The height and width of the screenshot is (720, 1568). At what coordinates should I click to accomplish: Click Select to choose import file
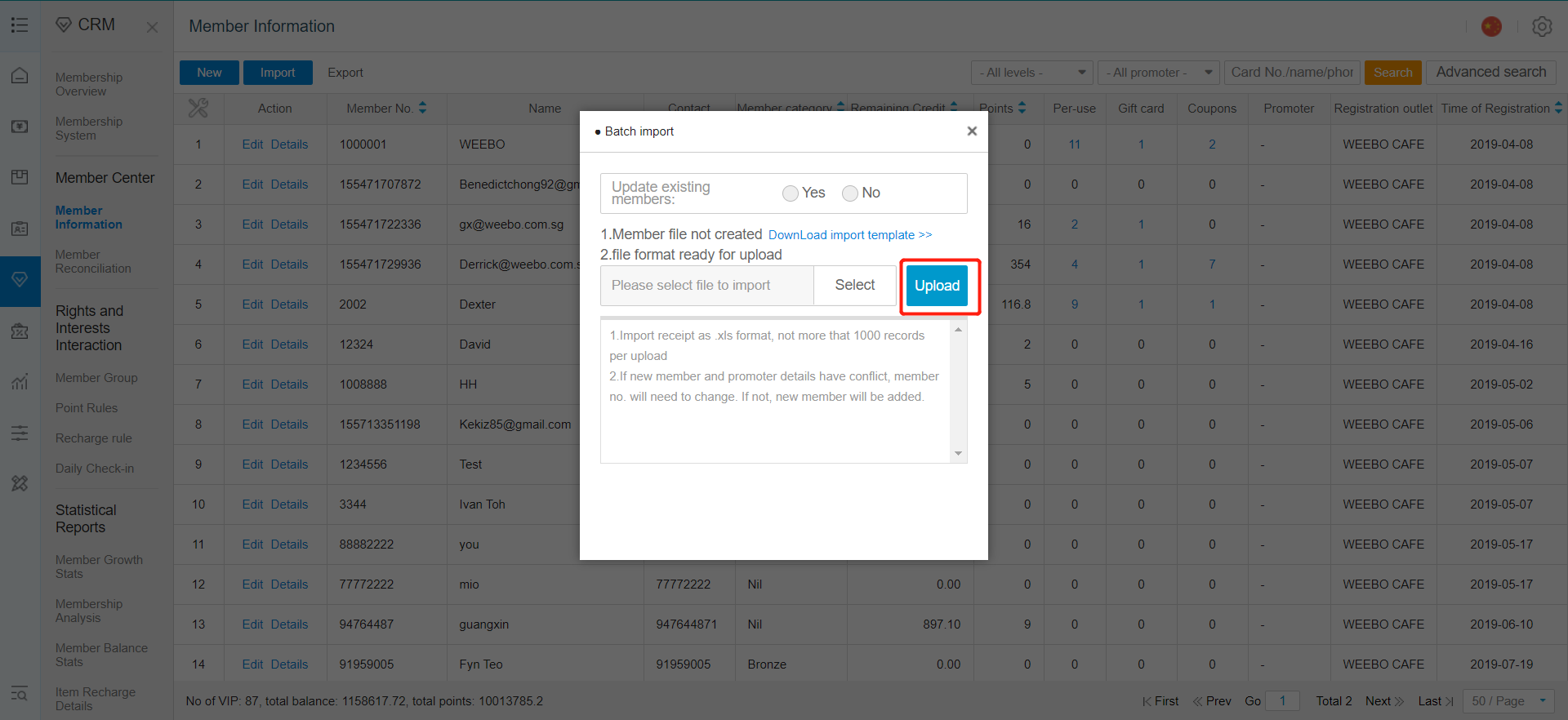coord(855,285)
